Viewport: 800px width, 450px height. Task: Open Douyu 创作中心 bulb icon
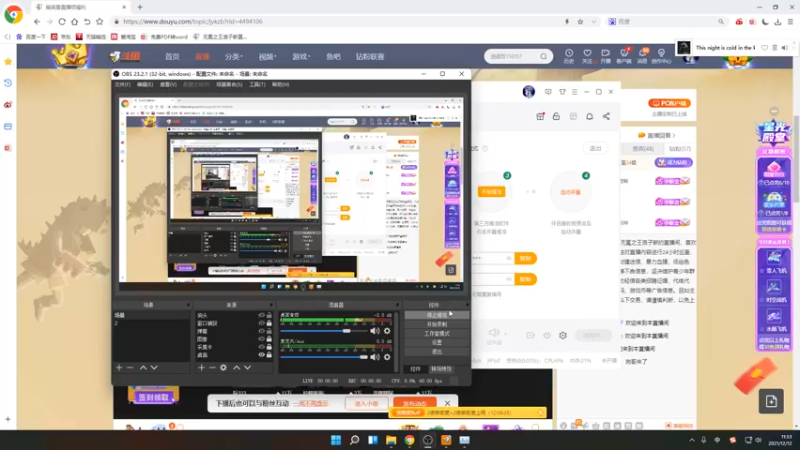point(661,56)
